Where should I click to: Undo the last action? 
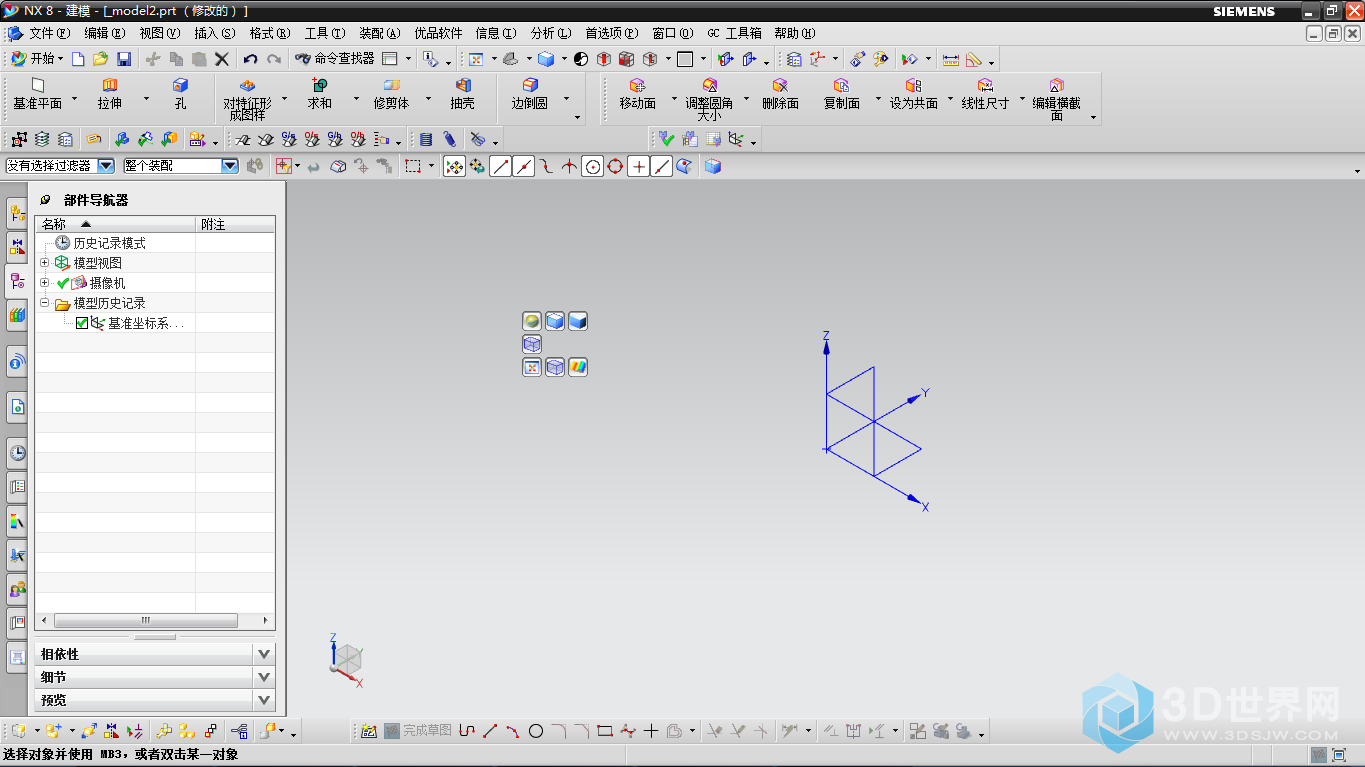coord(250,59)
